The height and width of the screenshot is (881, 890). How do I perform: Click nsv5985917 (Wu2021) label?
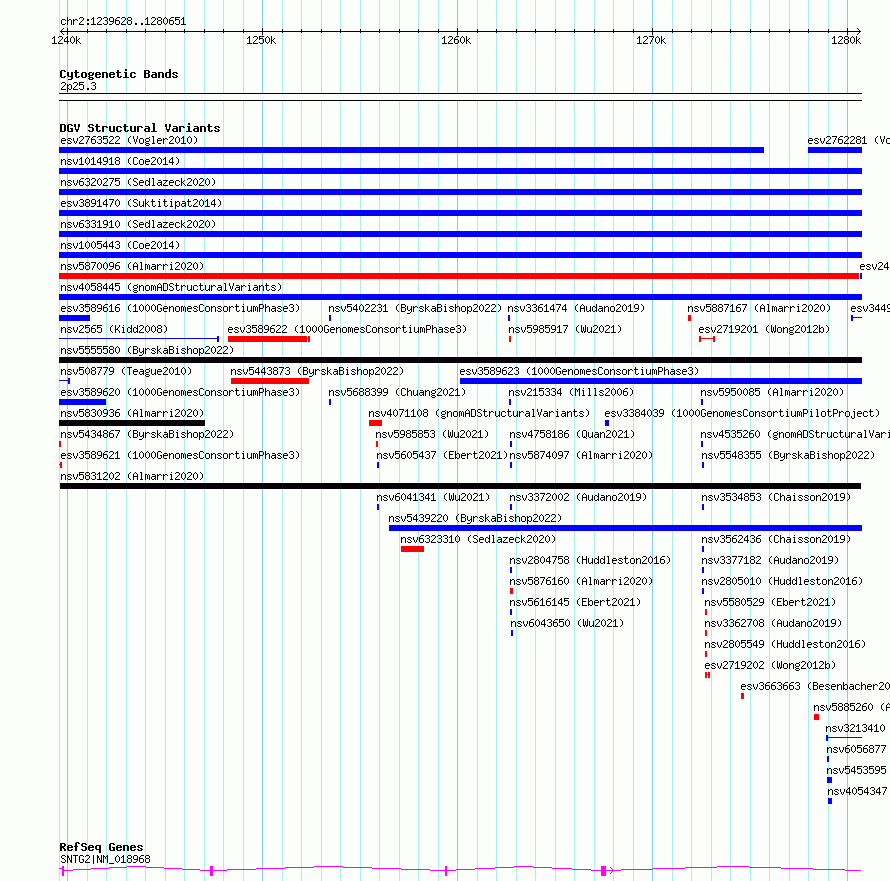[565, 329]
